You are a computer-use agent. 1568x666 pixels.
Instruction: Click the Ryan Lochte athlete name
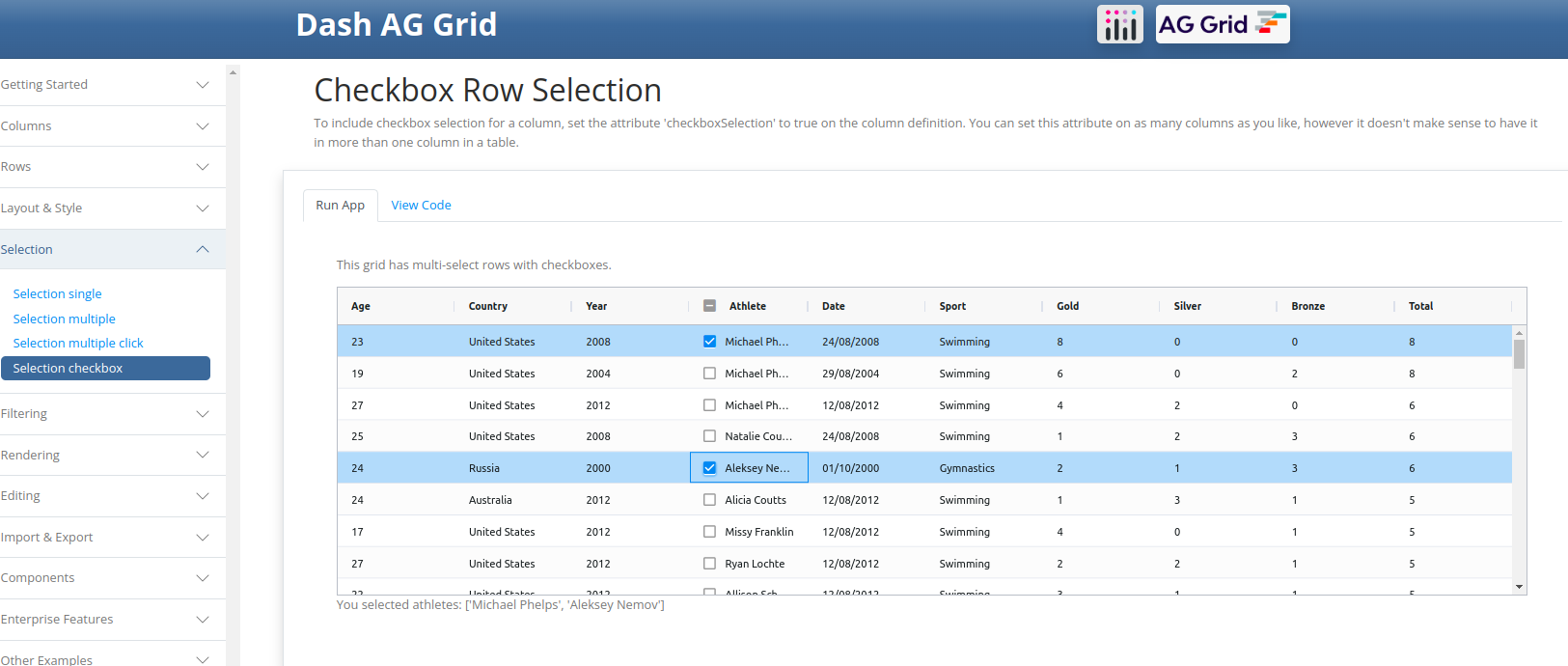[755, 564]
